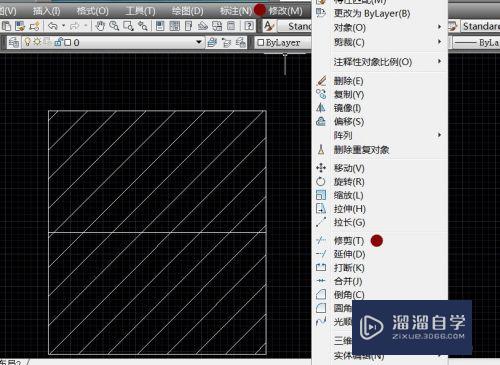
Task: Open the Layer States Manager icon
Action: coord(240,42)
